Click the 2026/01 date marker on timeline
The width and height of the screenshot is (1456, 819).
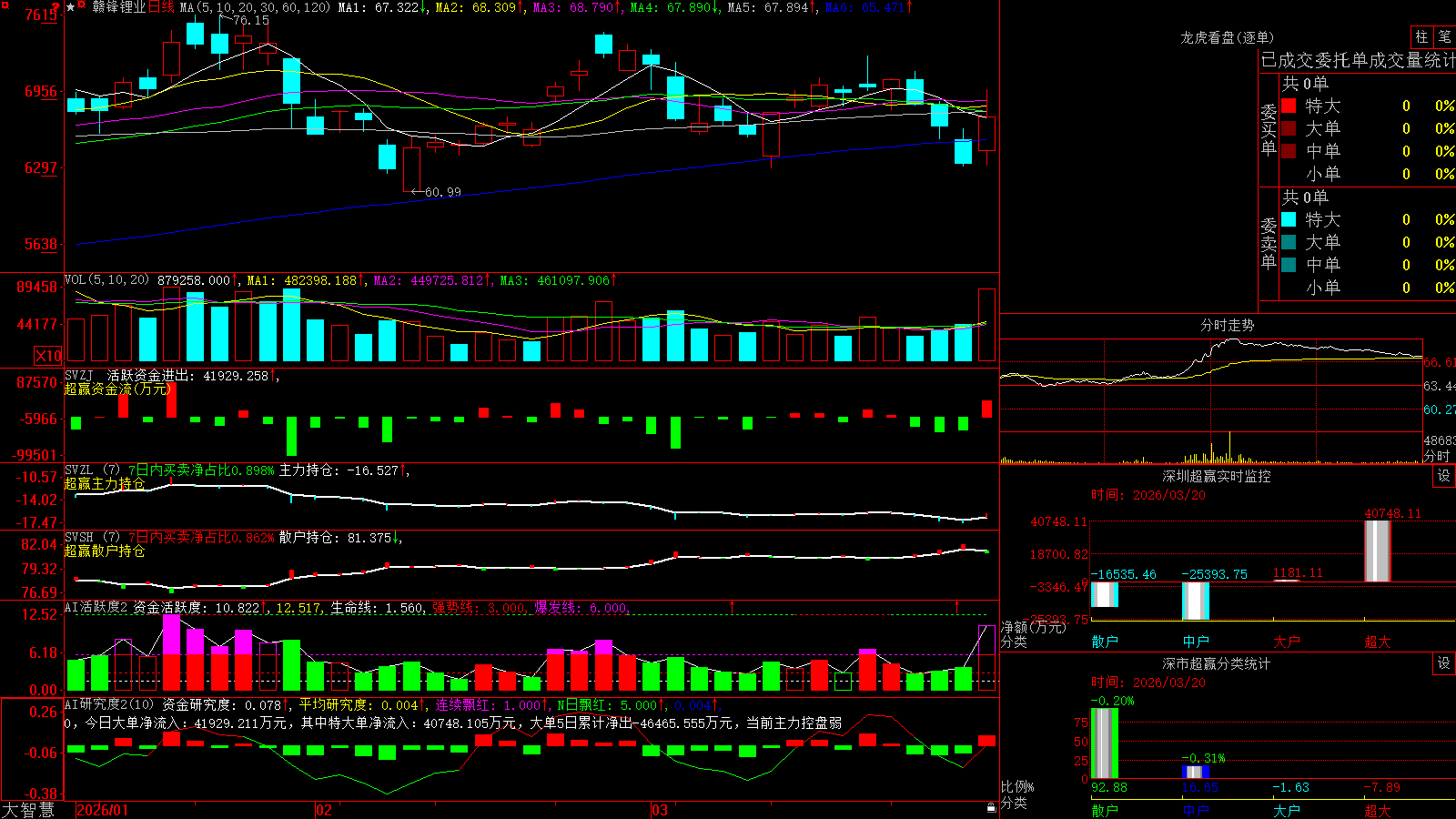(103, 810)
